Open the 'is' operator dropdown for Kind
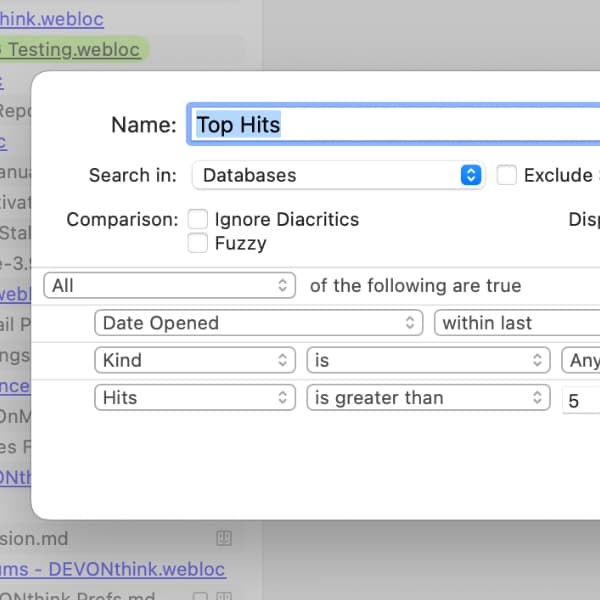This screenshot has height=600, width=600. (428, 360)
